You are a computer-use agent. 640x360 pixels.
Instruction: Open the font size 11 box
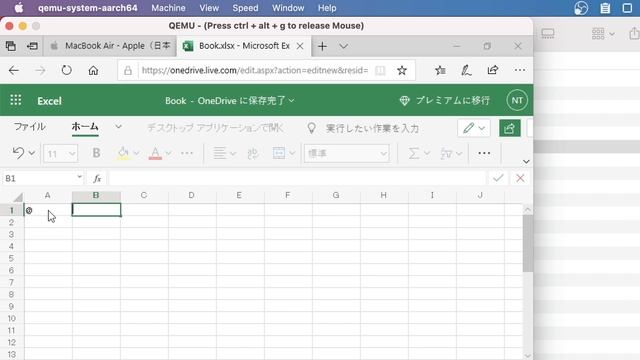[x=60, y=153]
